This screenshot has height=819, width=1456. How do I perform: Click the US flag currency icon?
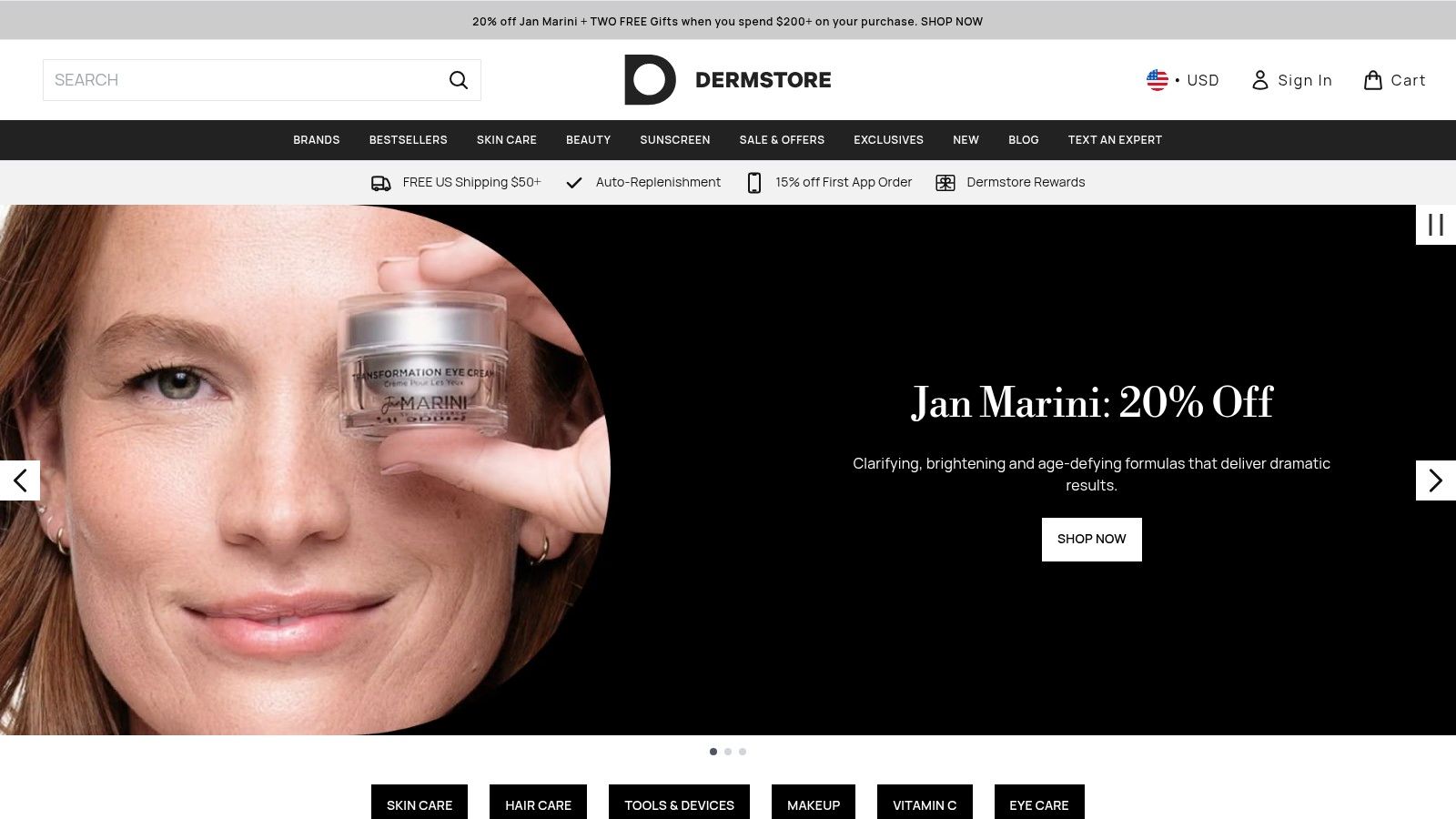(1157, 80)
